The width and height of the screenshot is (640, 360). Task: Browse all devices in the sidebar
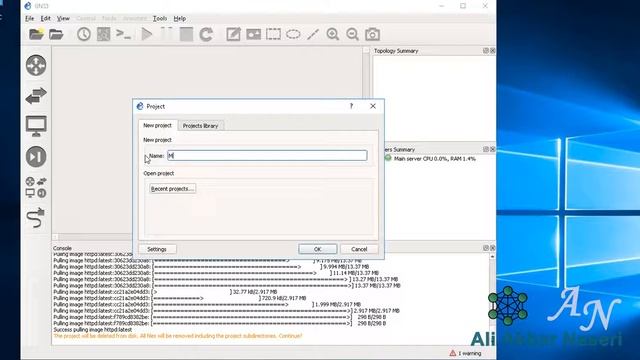pyautogui.click(x=36, y=187)
